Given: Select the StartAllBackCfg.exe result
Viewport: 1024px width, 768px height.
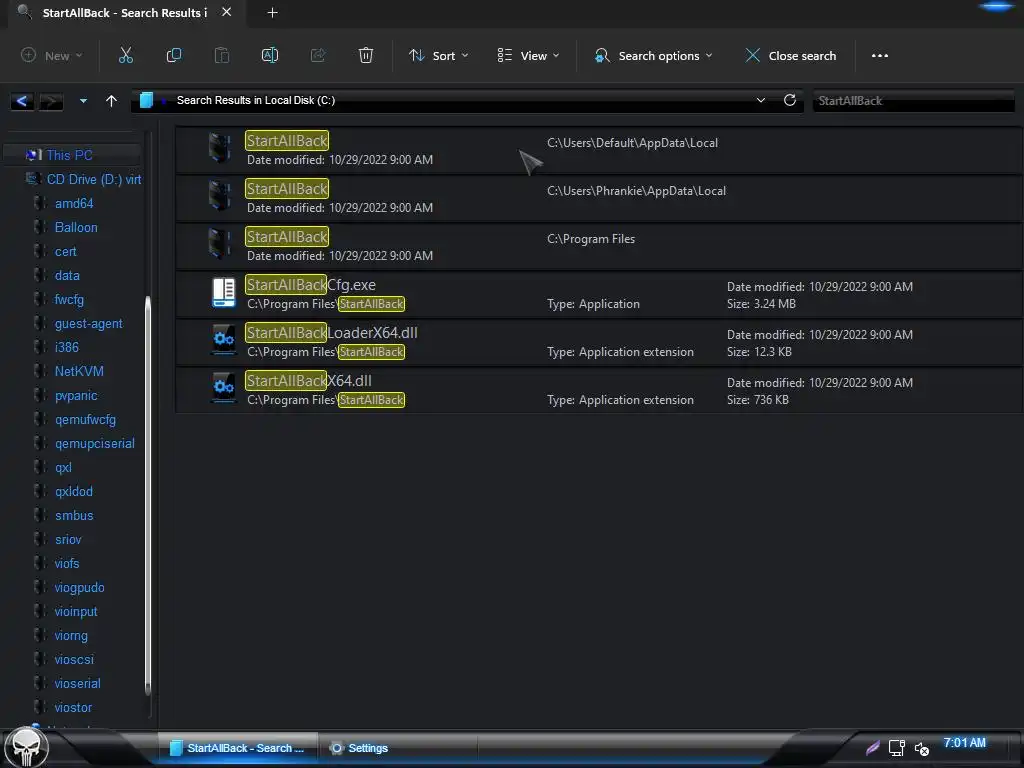Looking at the screenshot, I should click(598, 294).
